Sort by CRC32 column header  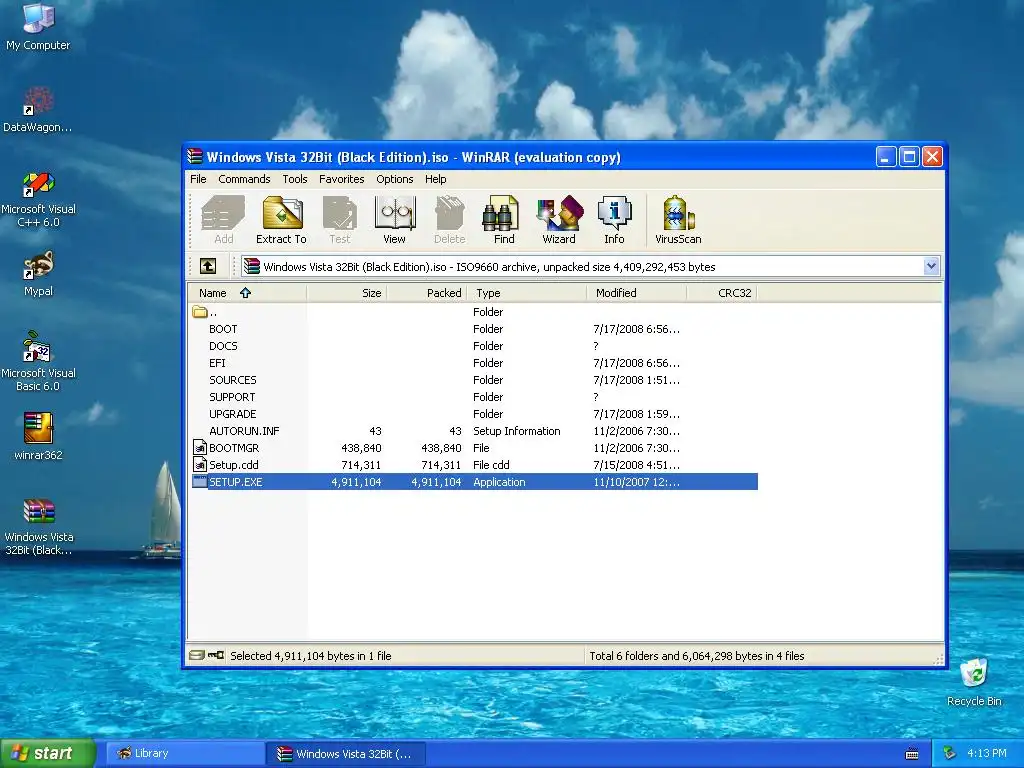[x=722, y=293]
